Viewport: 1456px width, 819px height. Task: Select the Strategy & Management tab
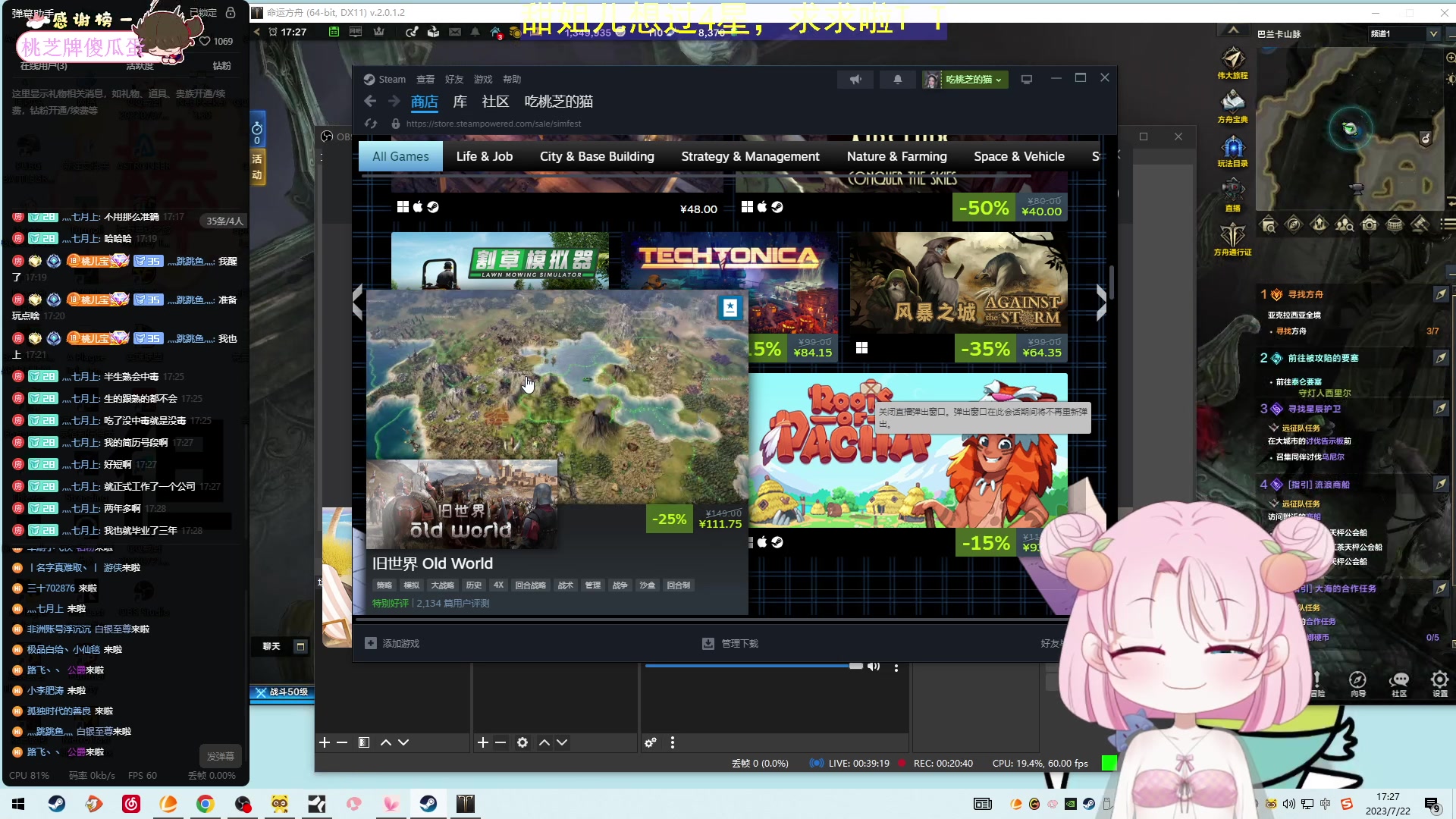click(x=750, y=156)
